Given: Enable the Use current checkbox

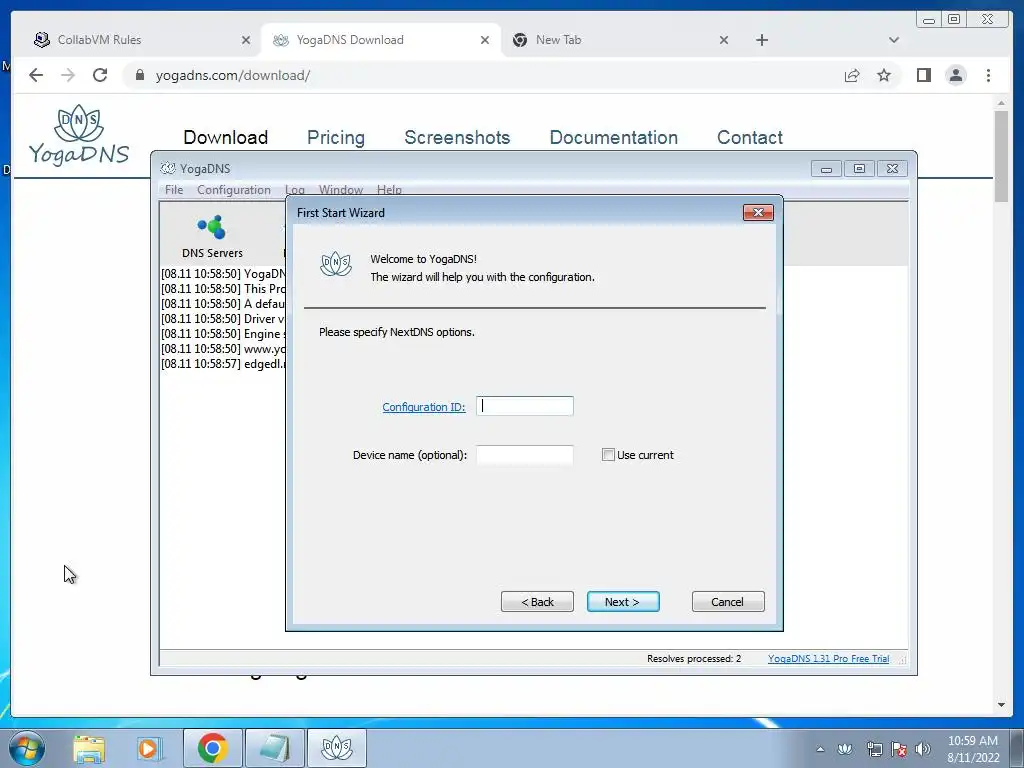Looking at the screenshot, I should tap(608, 455).
